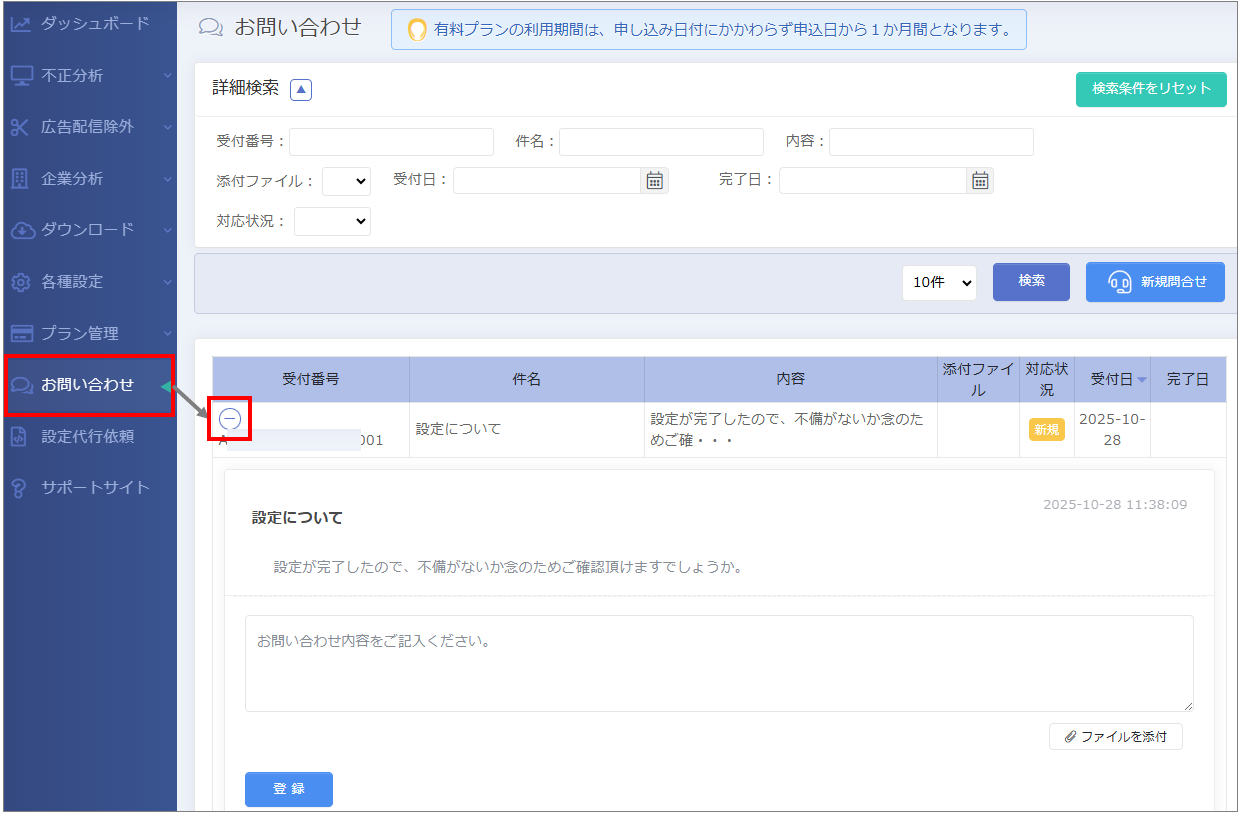Open the 対応状況 filter dropdown
This screenshot has width=1239, height=813.
(x=332, y=221)
